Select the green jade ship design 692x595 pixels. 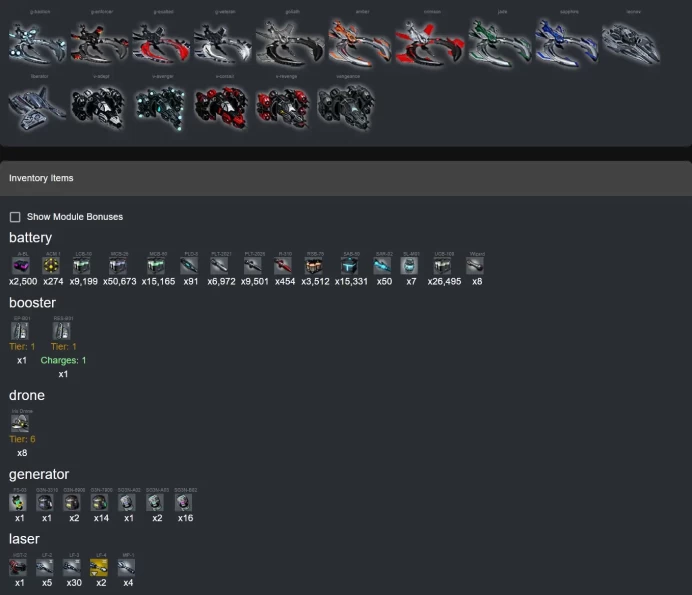[x=500, y=43]
